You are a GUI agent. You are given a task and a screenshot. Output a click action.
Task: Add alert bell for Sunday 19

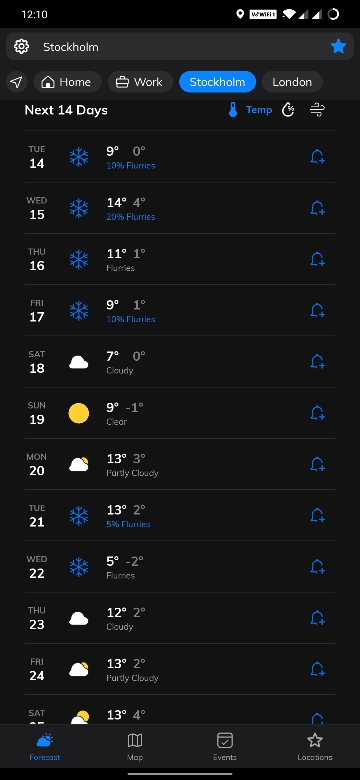[x=317, y=413]
